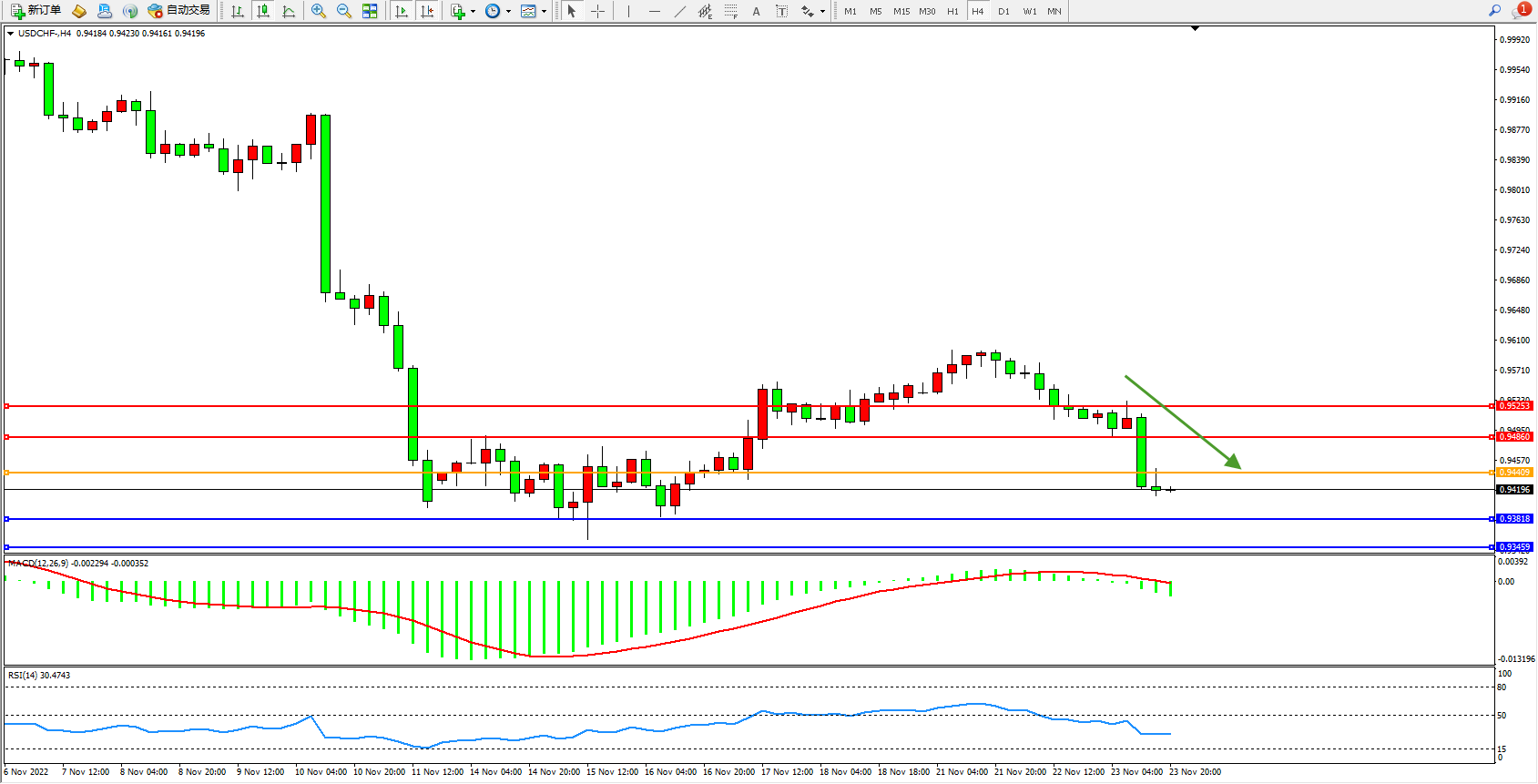Select the text tool labeled A
Image resolution: width=1538 pixels, height=784 pixels.
click(756, 11)
